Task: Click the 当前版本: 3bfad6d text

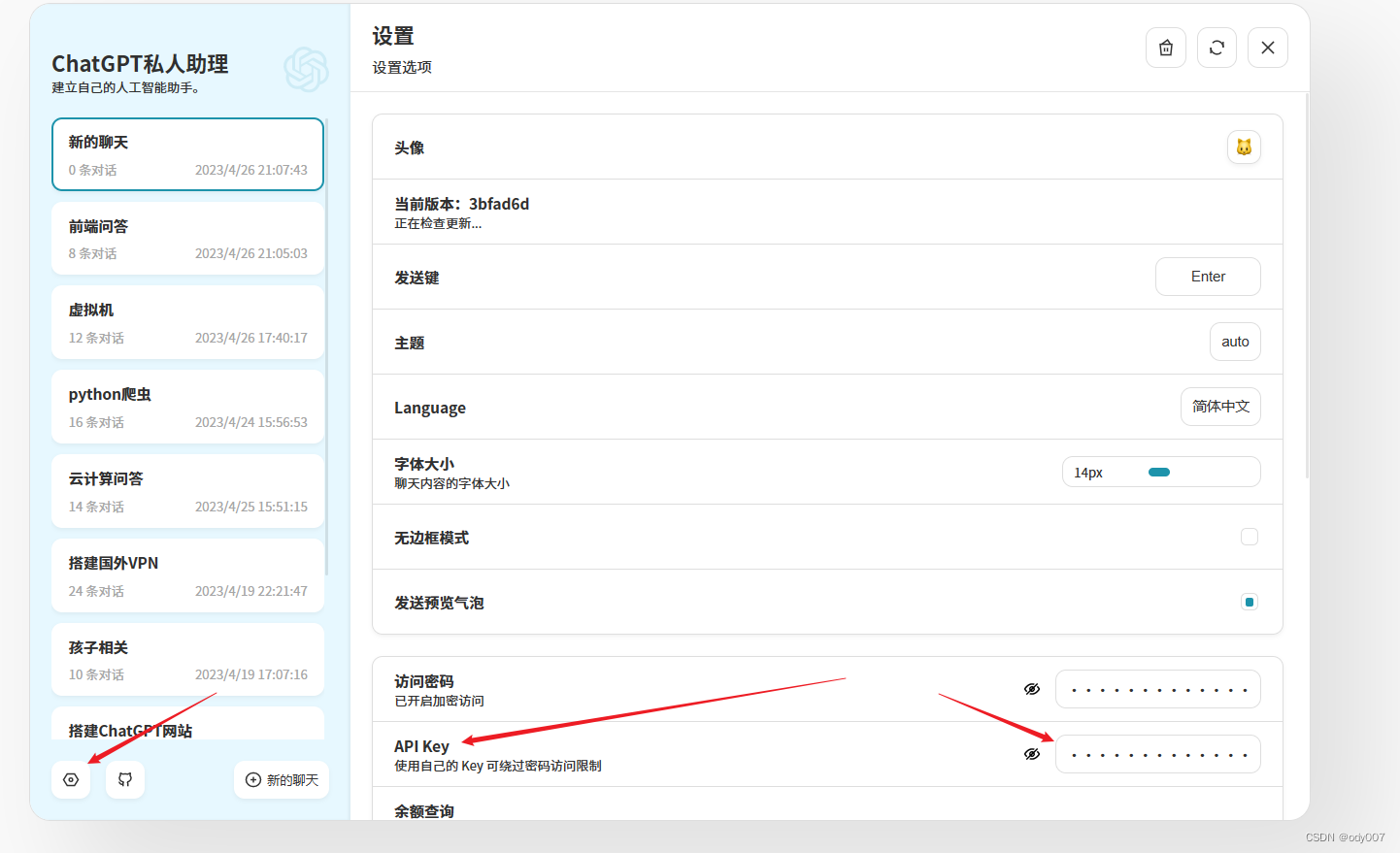Action: (x=461, y=204)
